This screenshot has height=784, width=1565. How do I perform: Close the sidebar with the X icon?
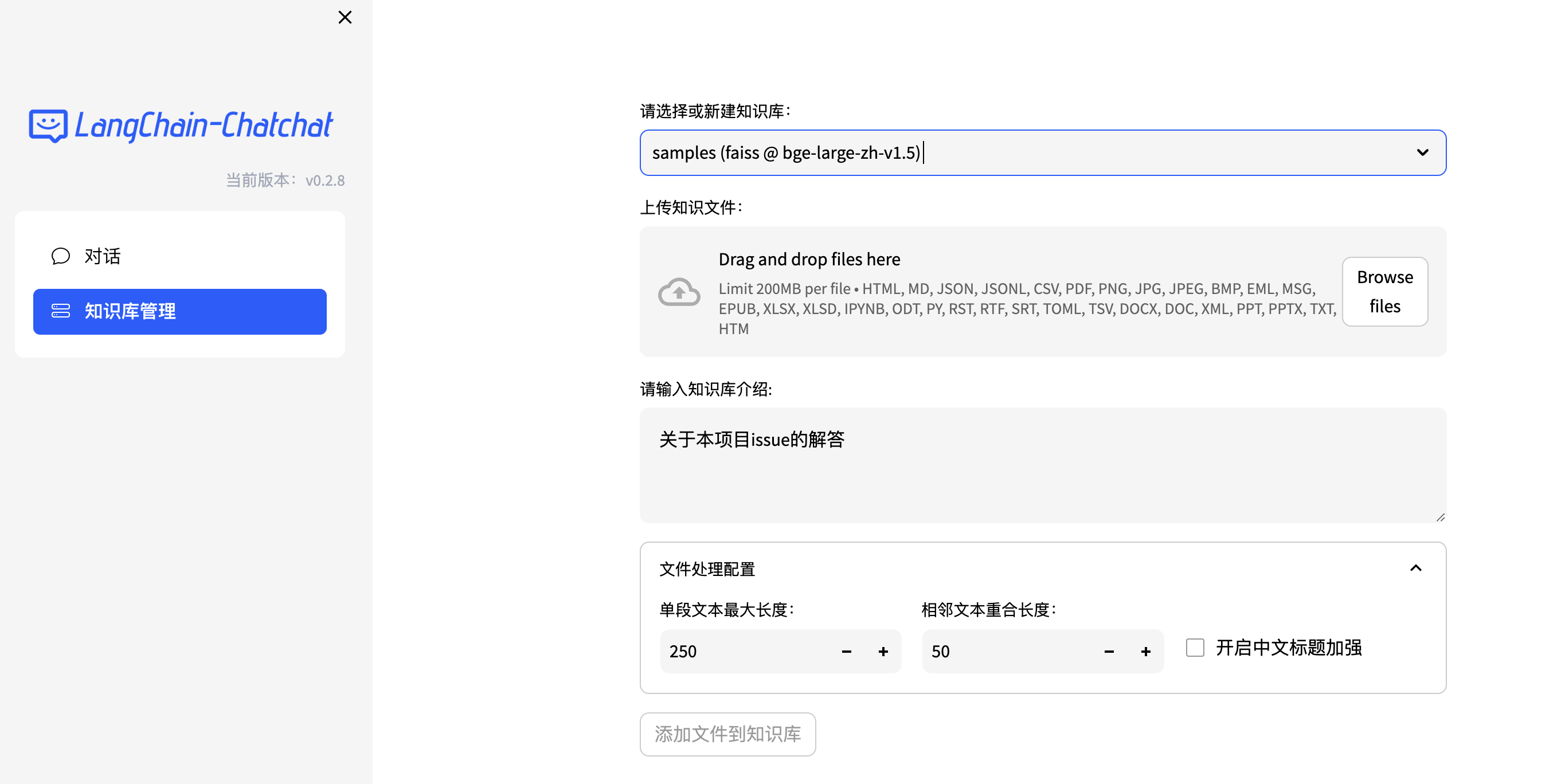[345, 17]
